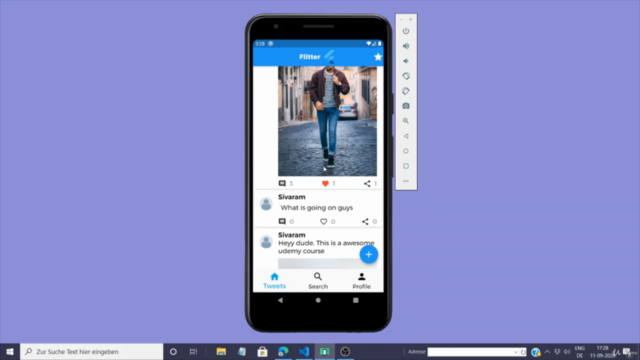Open the walking man photo in tweet
Image resolution: width=640 pixels, height=360 pixels.
click(327, 121)
